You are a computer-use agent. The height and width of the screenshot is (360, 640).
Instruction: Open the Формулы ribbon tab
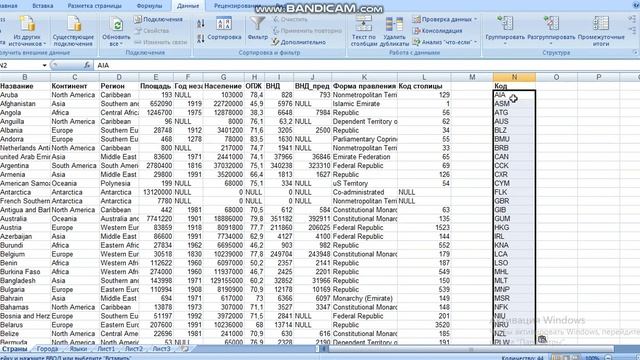(149, 6)
